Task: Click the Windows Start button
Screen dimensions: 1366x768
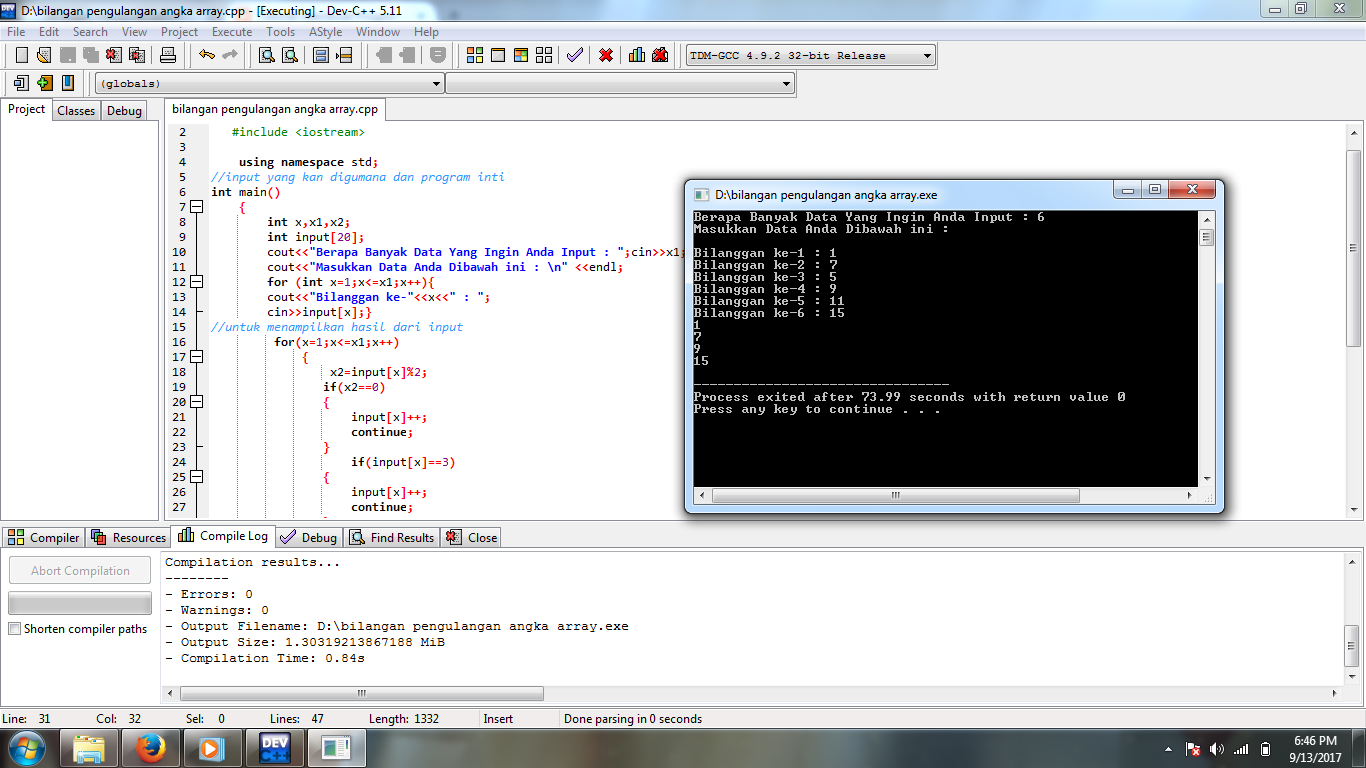Action: (26, 747)
